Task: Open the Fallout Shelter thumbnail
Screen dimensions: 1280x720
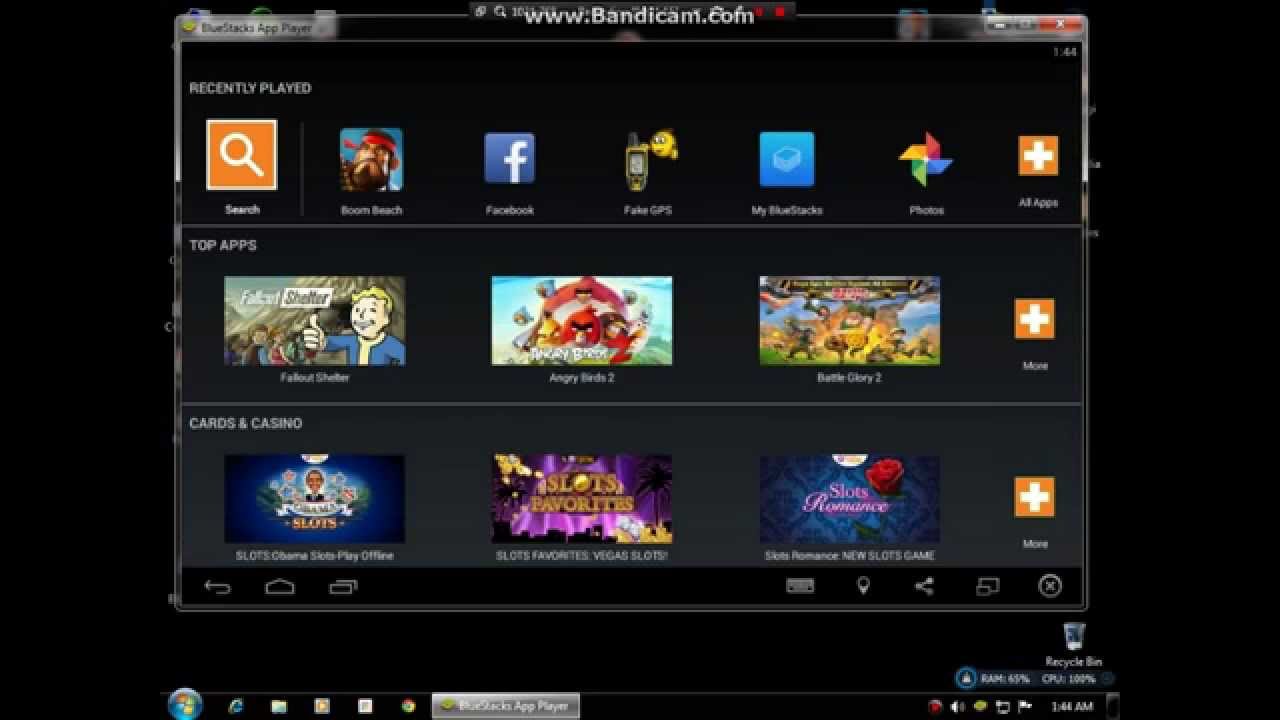Action: click(315, 321)
